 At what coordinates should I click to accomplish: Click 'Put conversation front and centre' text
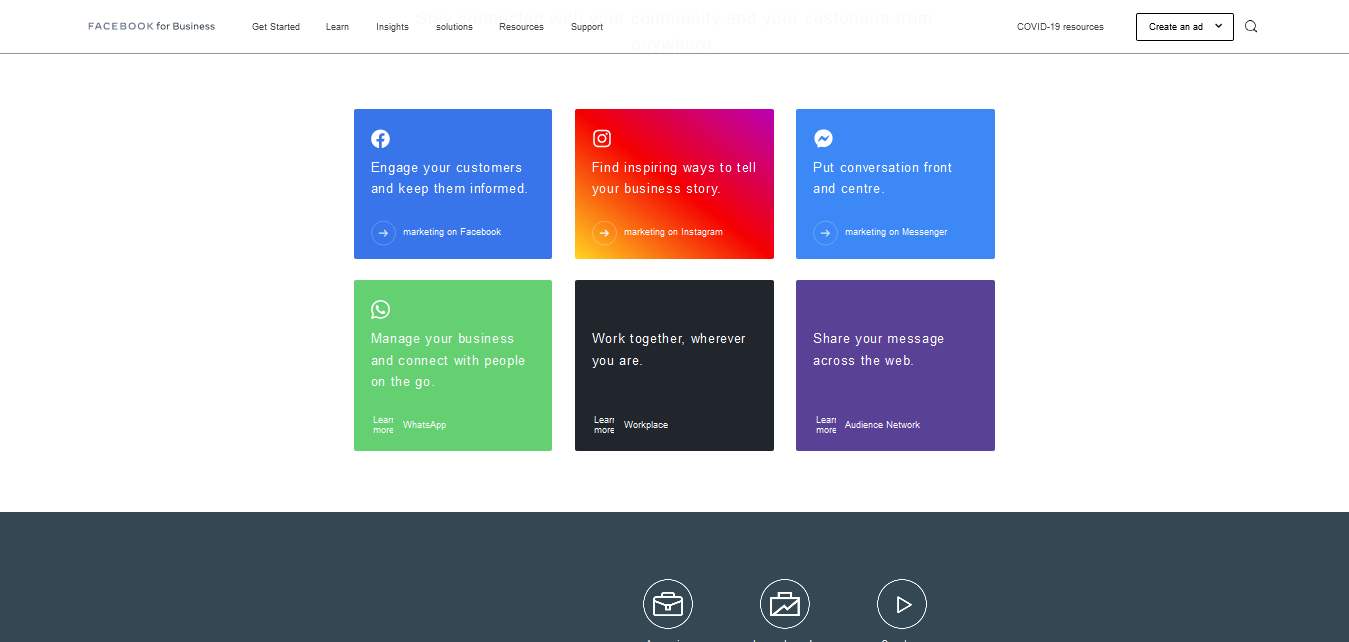pyautogui.click(x=882, y=178)
